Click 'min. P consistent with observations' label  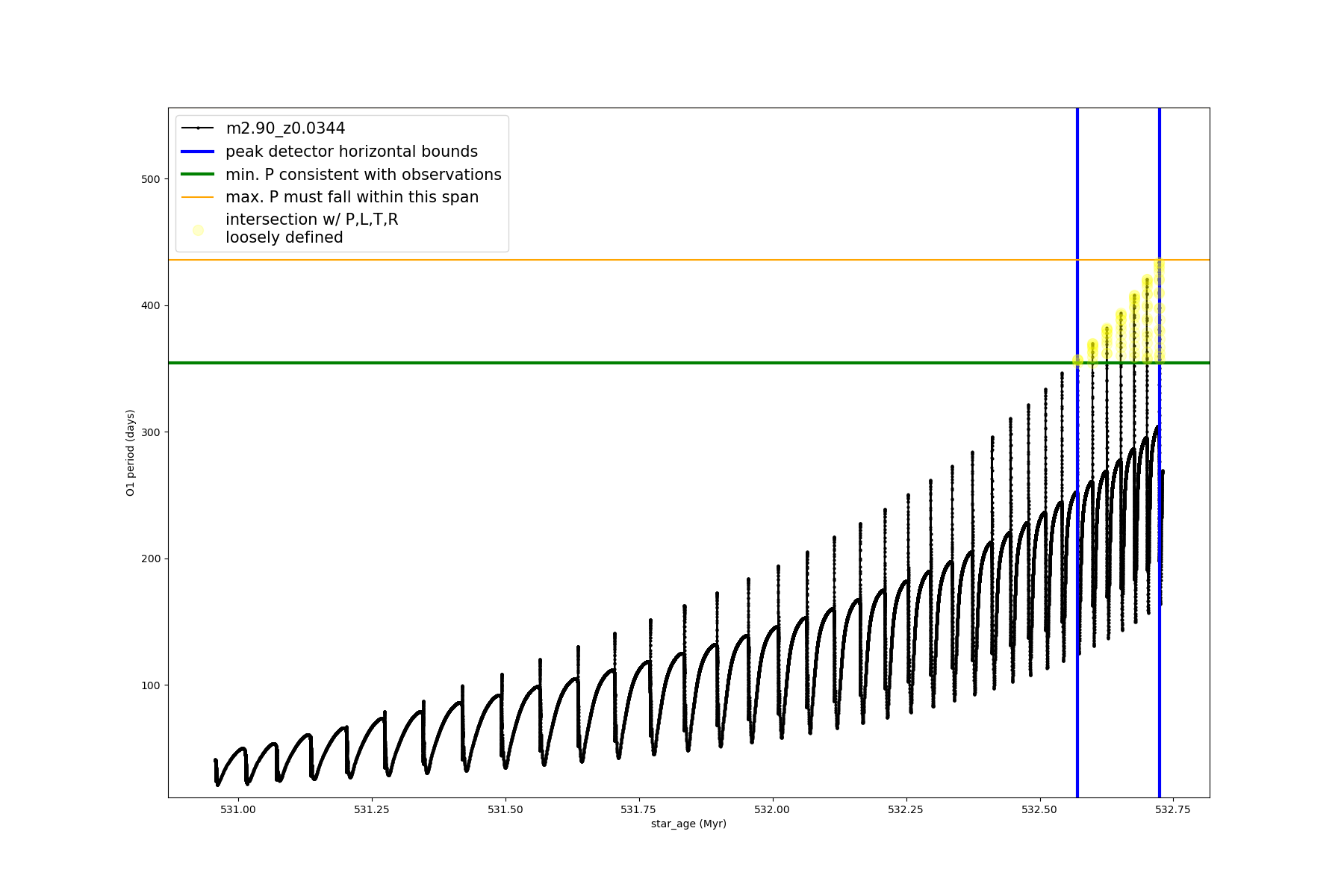pyautogui.click(x=363, y=175)
